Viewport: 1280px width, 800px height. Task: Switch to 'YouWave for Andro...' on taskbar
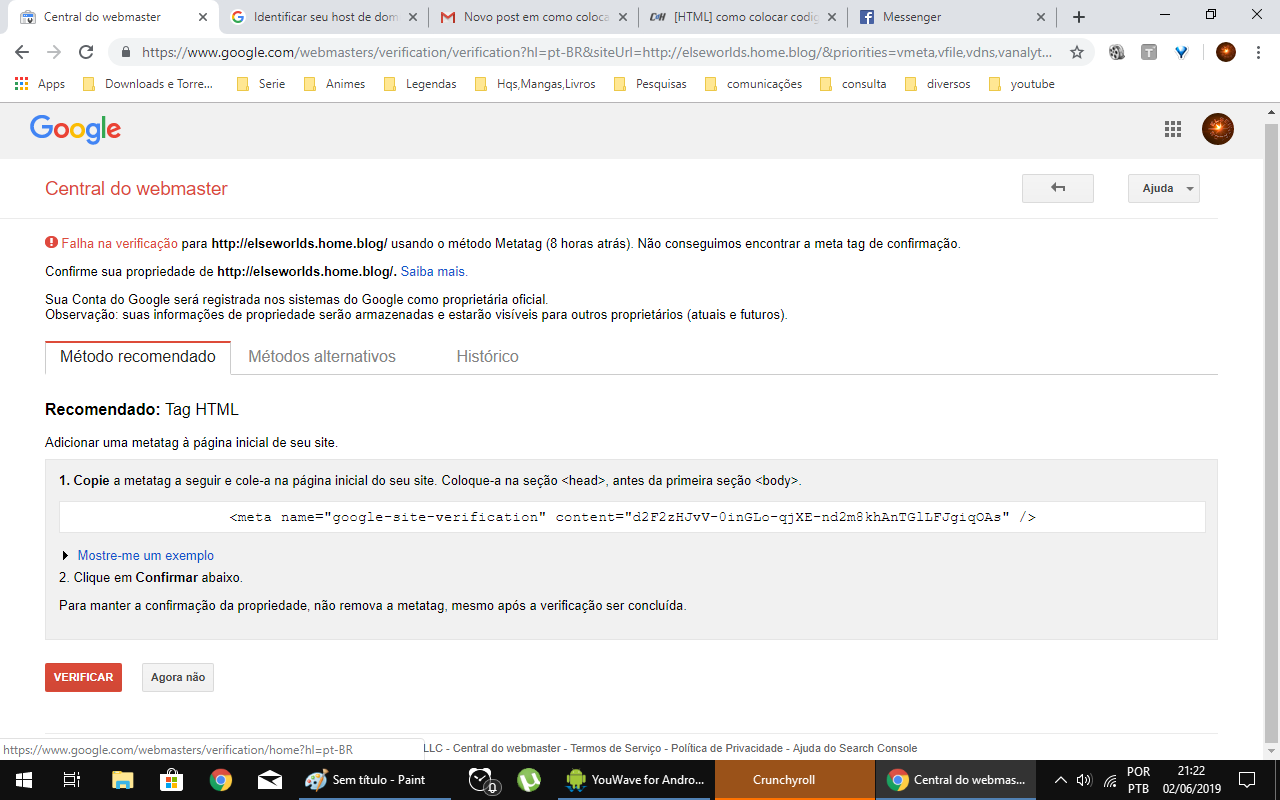634,780
